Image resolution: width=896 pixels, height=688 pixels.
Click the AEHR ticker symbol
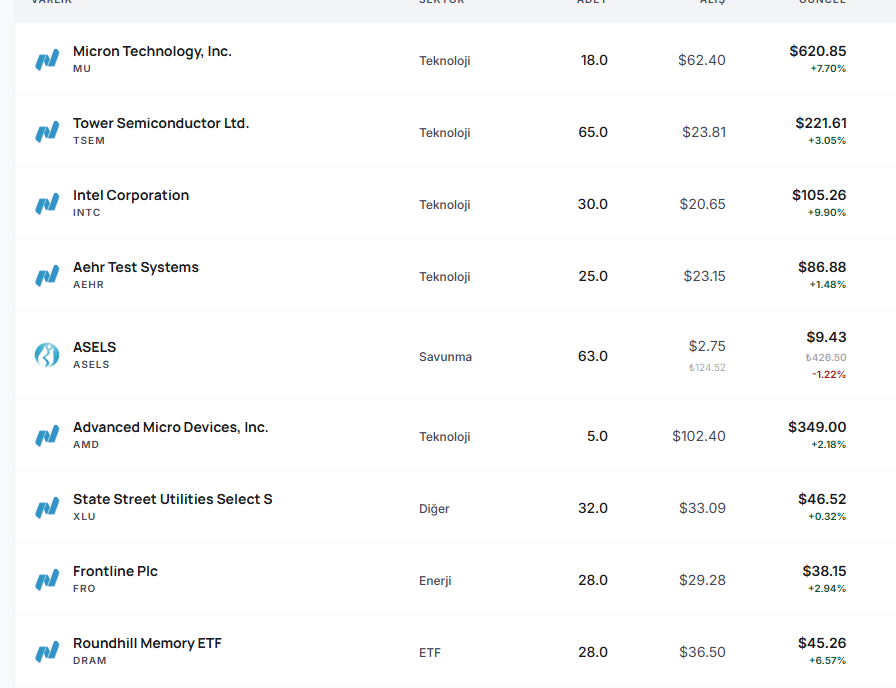coord(88,285)
